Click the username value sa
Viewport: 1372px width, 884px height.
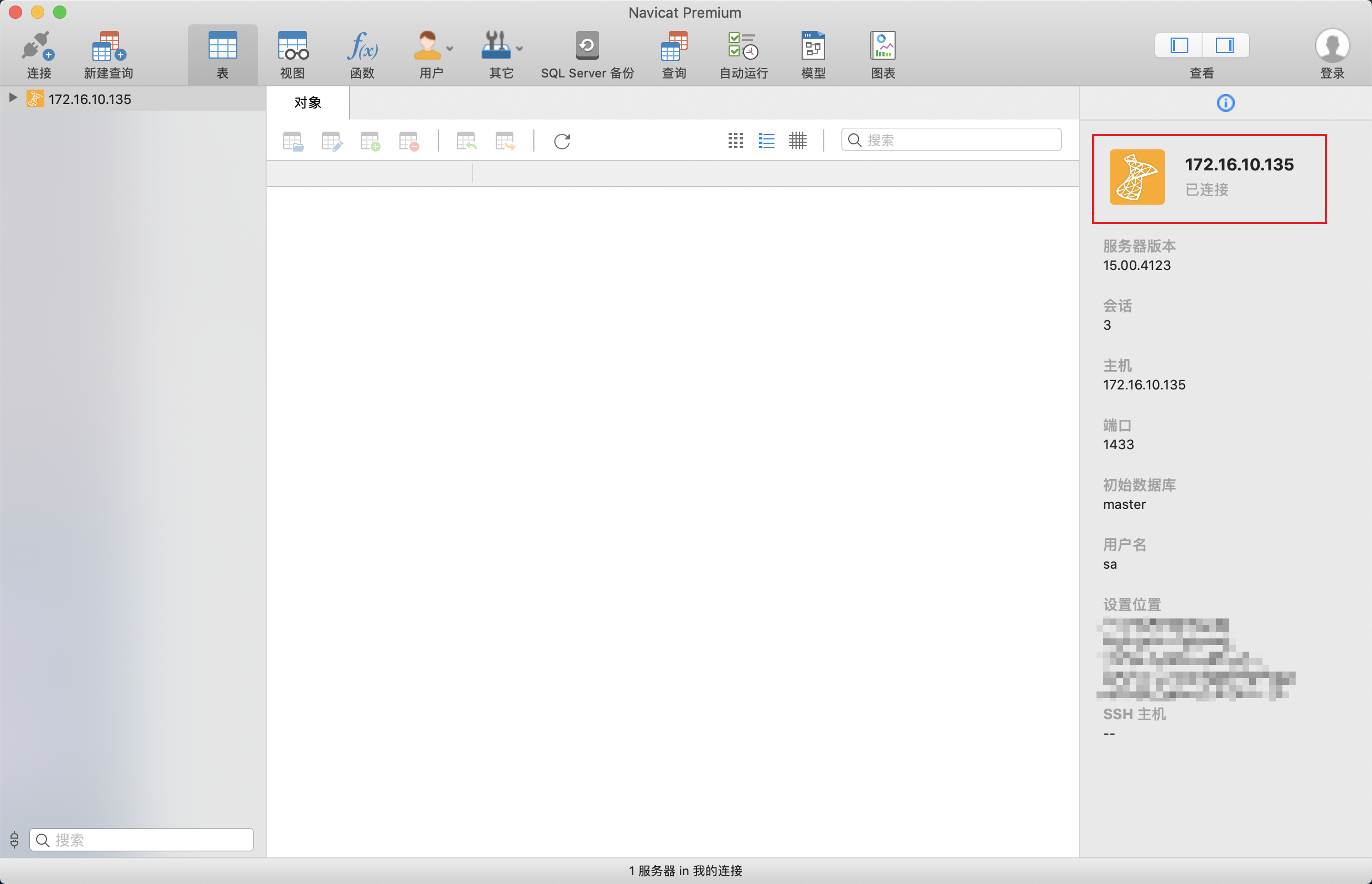(x=1110, y=564)
